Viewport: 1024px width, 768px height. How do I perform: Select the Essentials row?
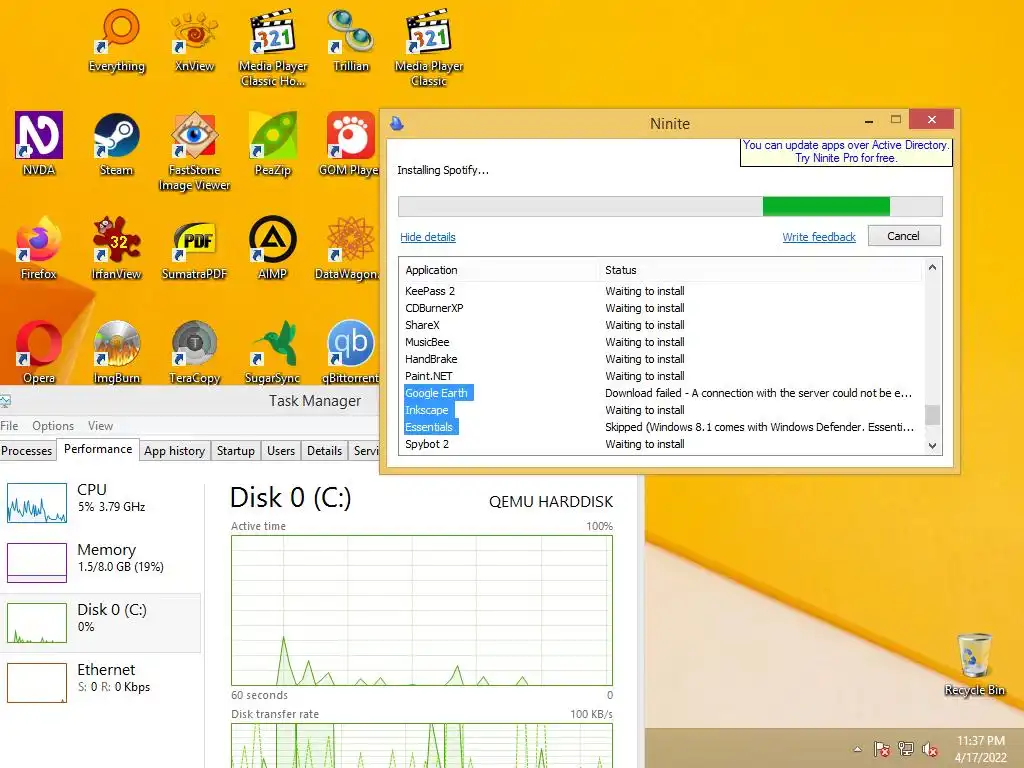click(x=662, y=427)
